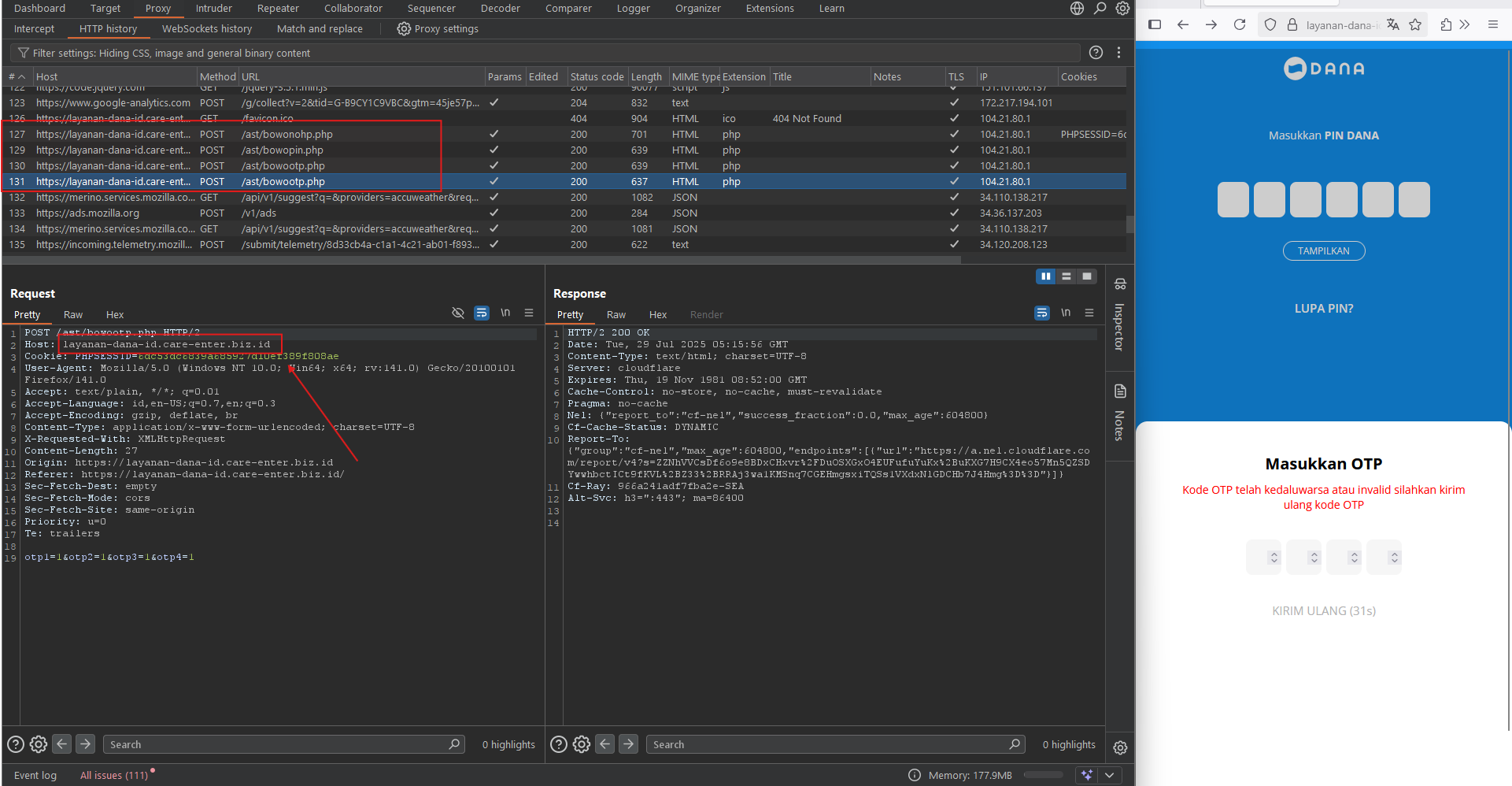Image resolution: width=1512 pixels, height=786 pixels.
Task: Click Firefox translate page icon
Action: [x=1393, y=24]
